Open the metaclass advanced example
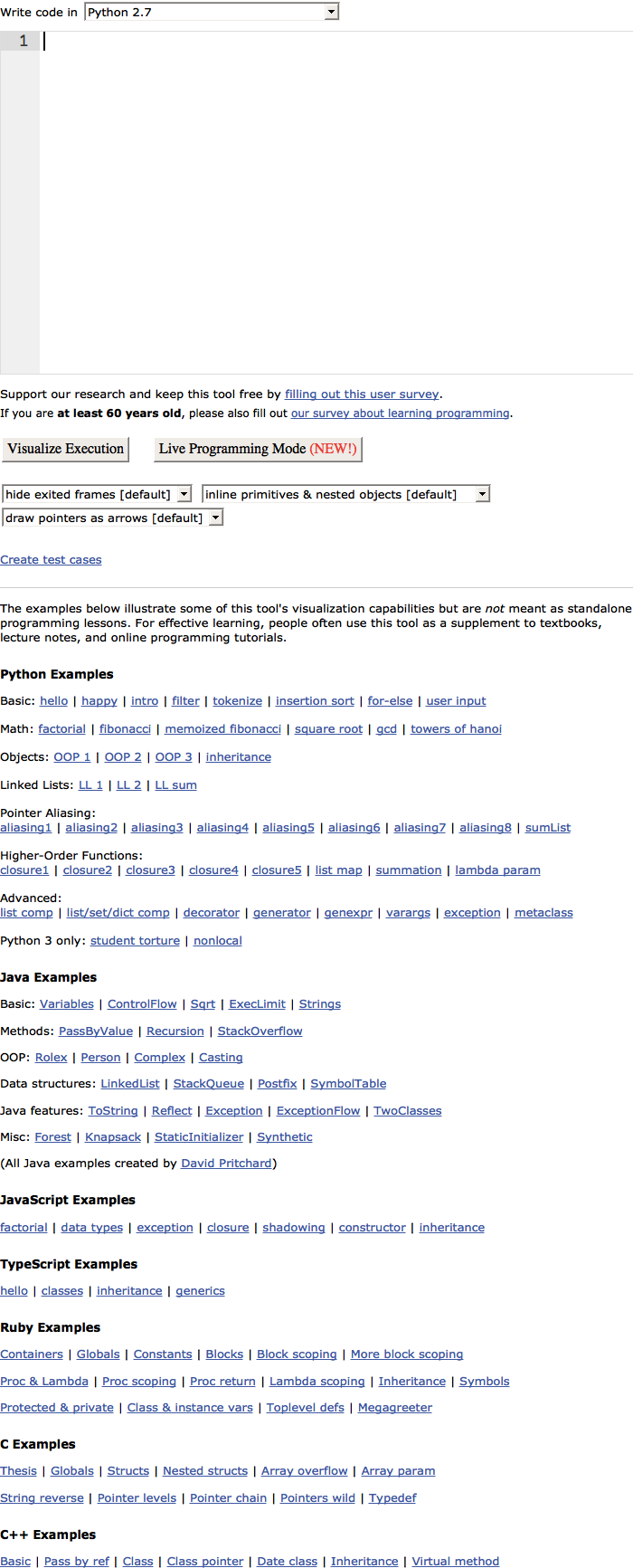The image size is (633, 1568). click(543, 913)
